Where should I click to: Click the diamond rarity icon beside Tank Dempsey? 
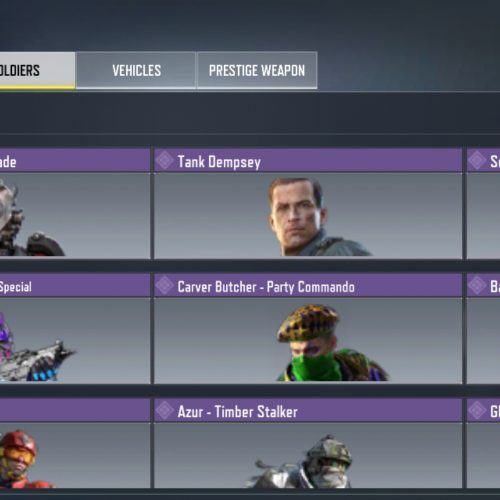[165, 161]
